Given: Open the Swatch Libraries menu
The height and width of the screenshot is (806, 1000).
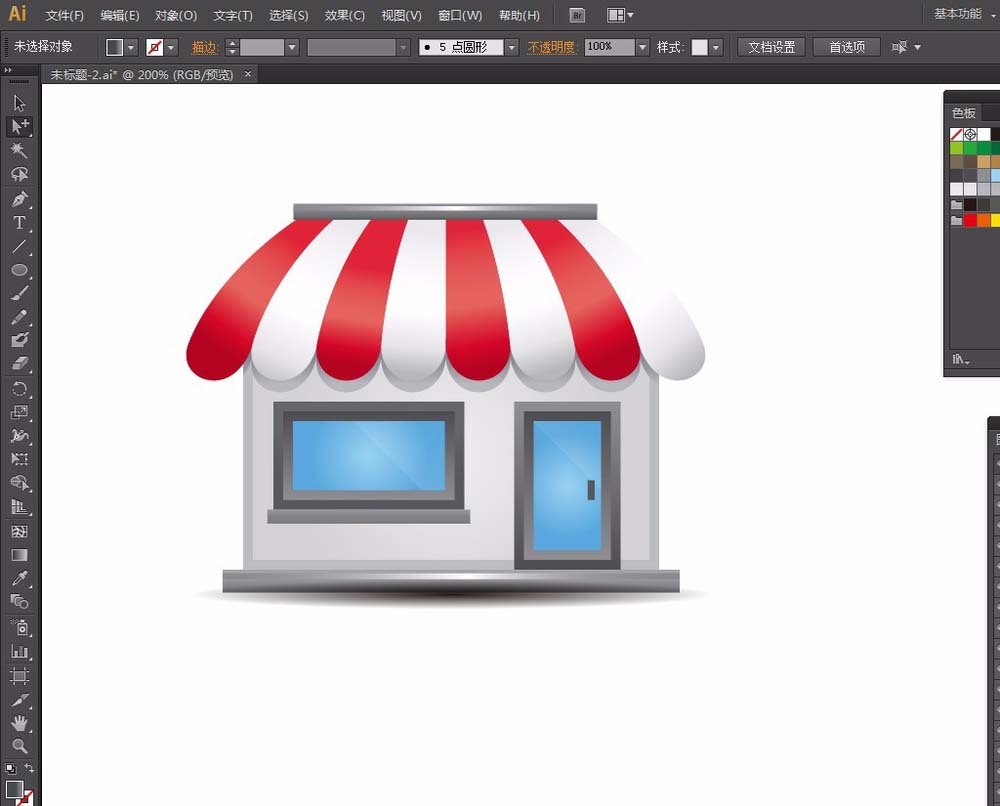Looking at the screenshot, I should (961, 360).
